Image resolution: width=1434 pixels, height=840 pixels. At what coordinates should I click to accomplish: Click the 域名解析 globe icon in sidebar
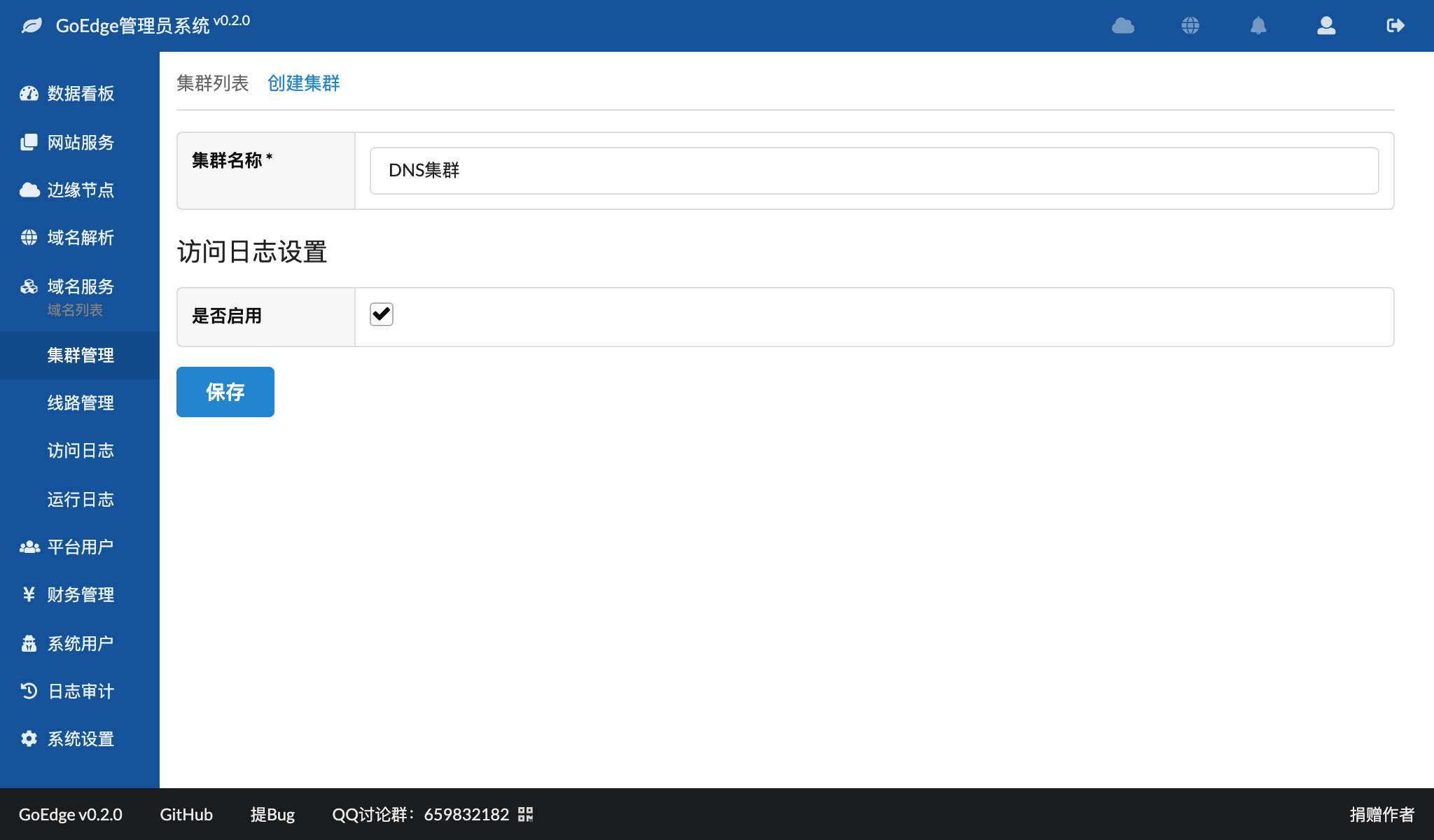coord(29,237)
